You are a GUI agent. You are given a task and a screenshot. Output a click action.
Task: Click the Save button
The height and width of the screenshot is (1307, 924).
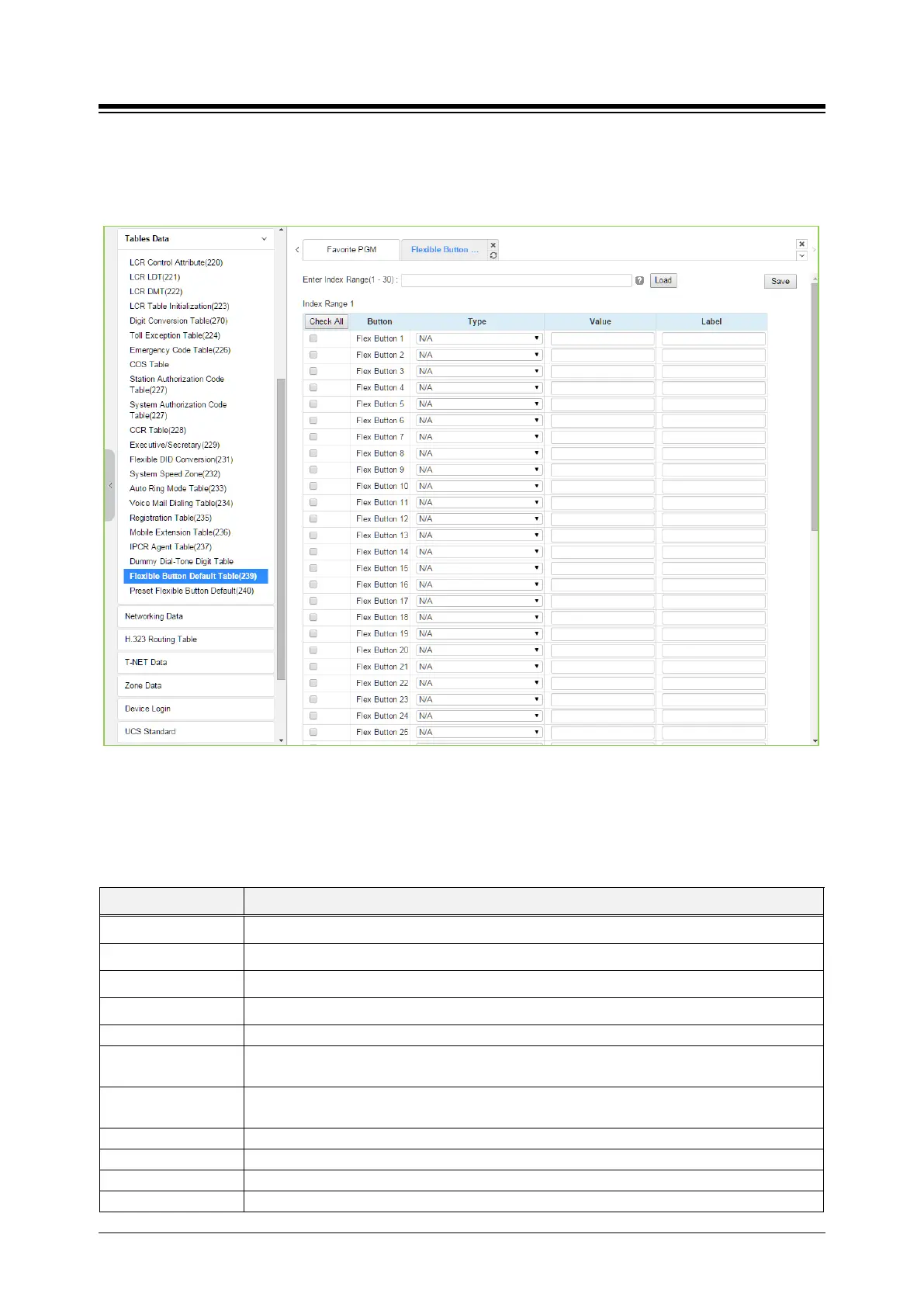coord(780,281)
